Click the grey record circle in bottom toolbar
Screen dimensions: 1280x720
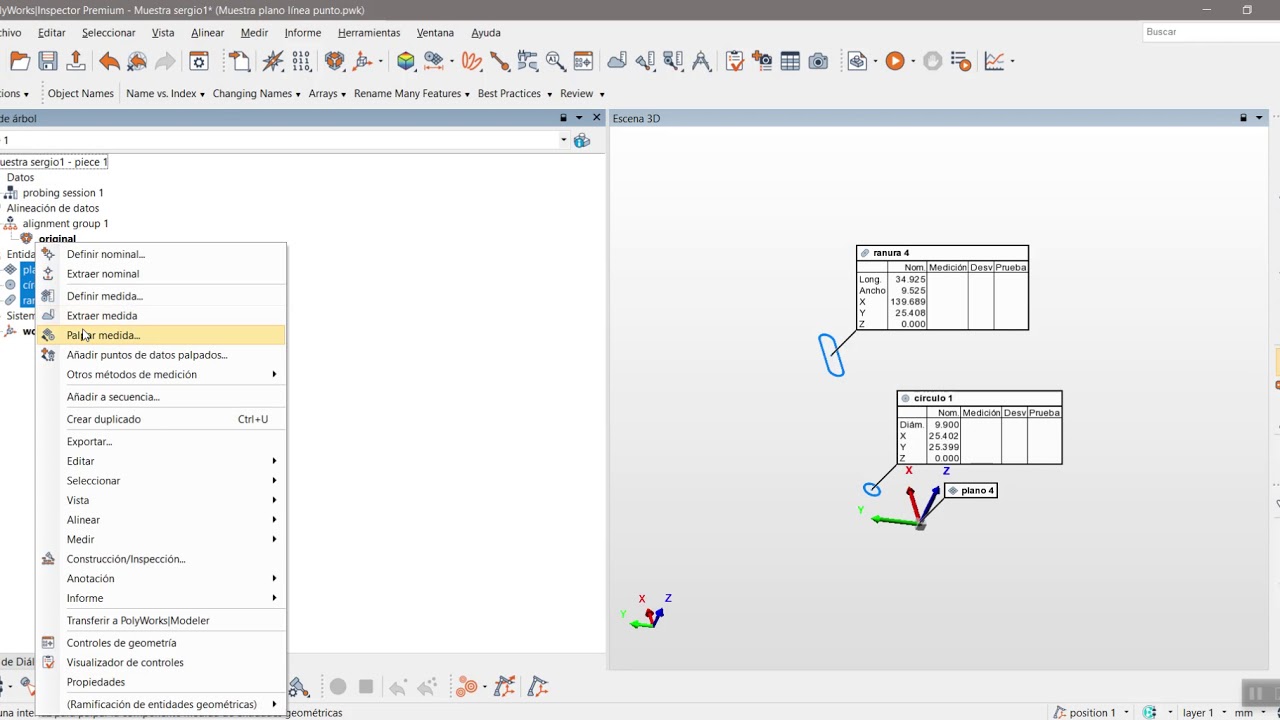(338, 687)
